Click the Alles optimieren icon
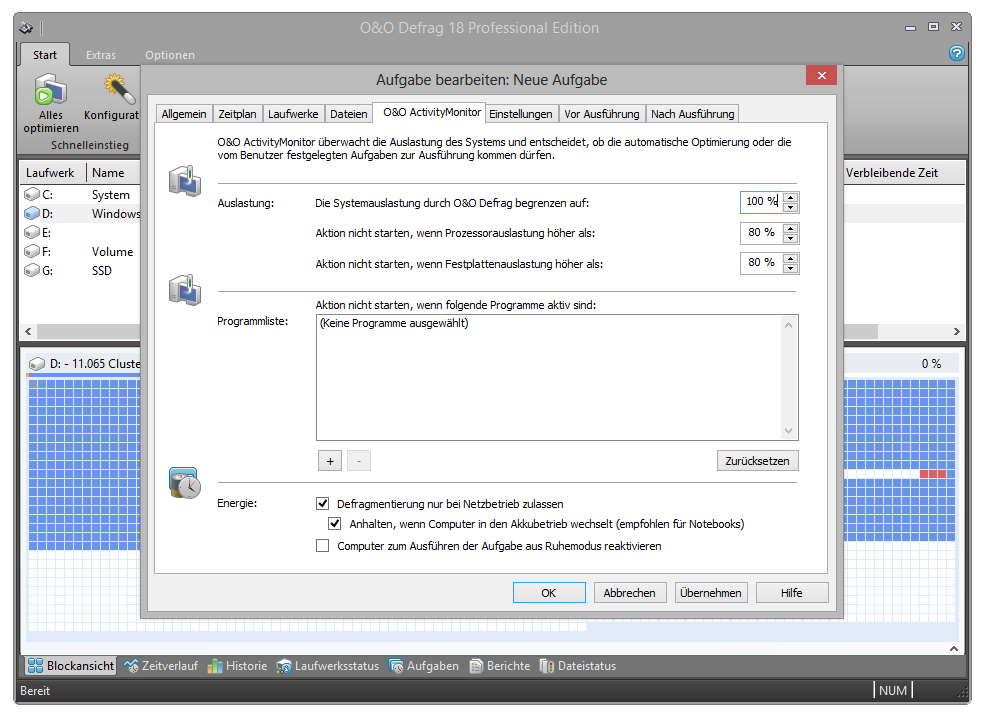The height and width of the screenshot is (720, 985). point(50,89)
